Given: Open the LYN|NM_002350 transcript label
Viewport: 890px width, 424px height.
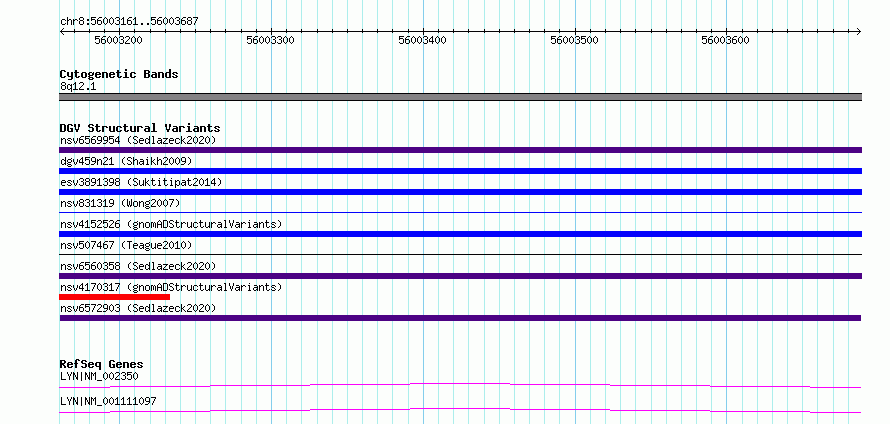Looking at the screenshot, I should pos(99,376).
